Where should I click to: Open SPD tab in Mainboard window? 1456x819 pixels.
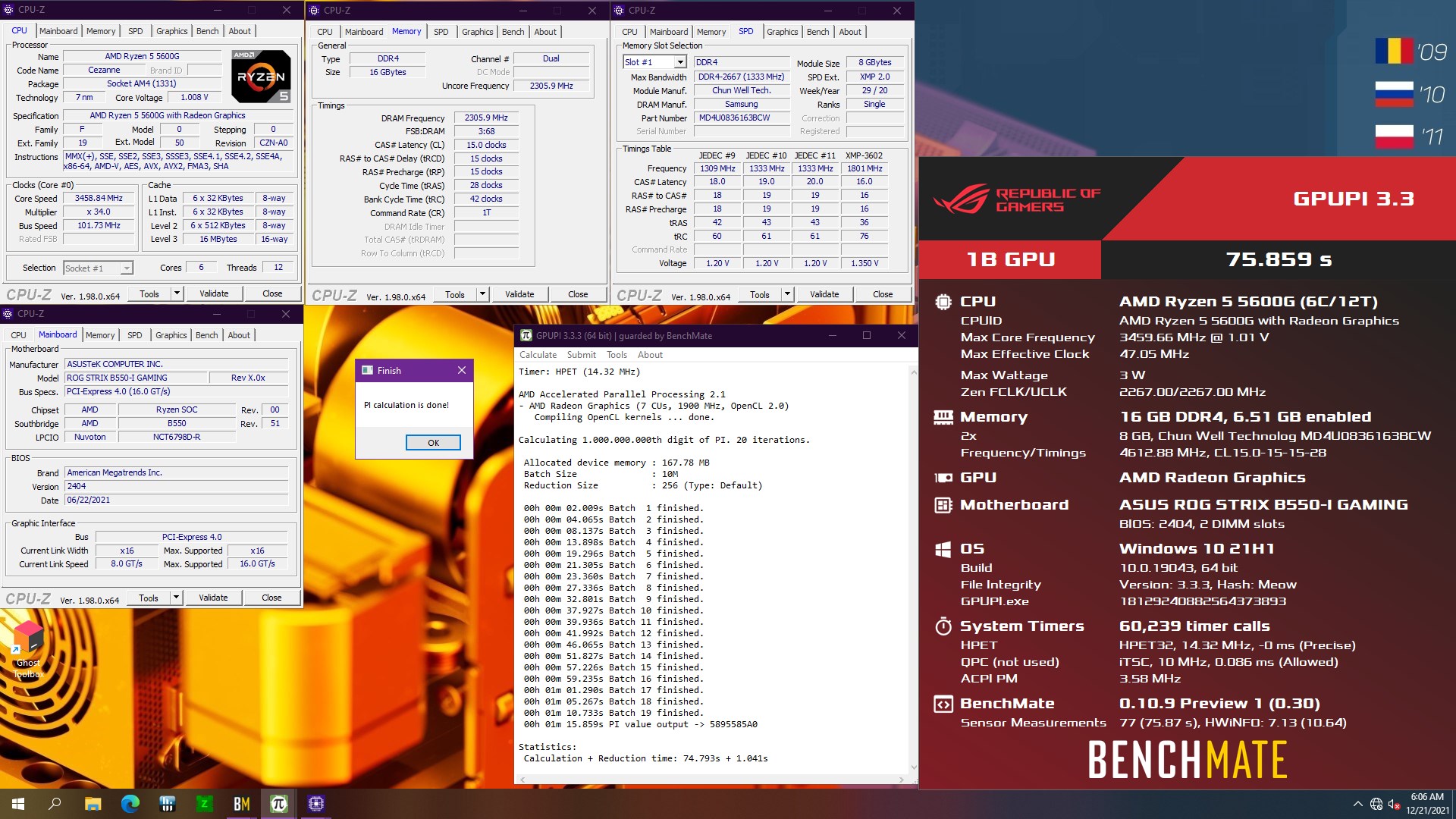pos(134,335)
